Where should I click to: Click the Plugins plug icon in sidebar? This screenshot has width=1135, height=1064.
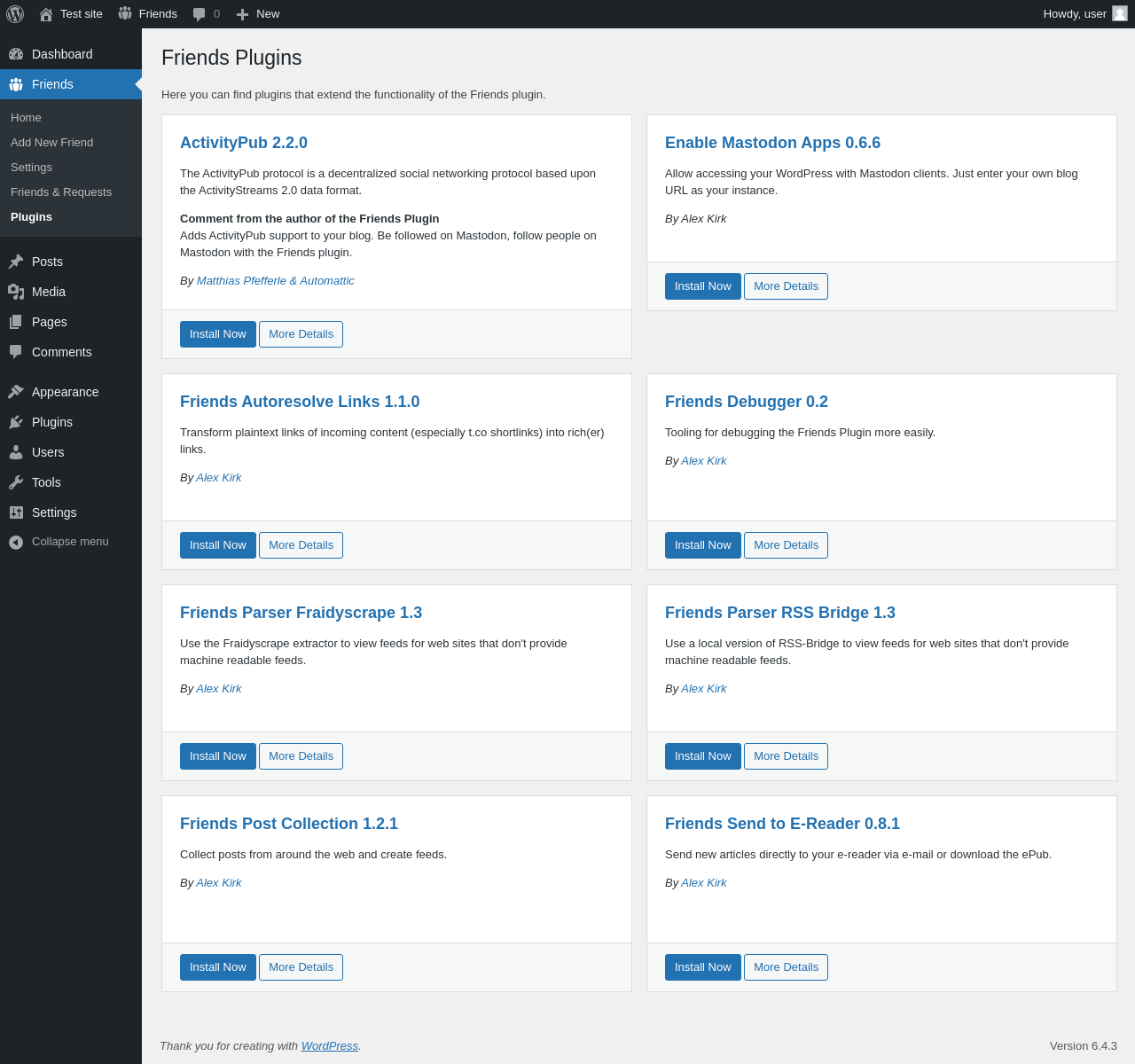16,422
